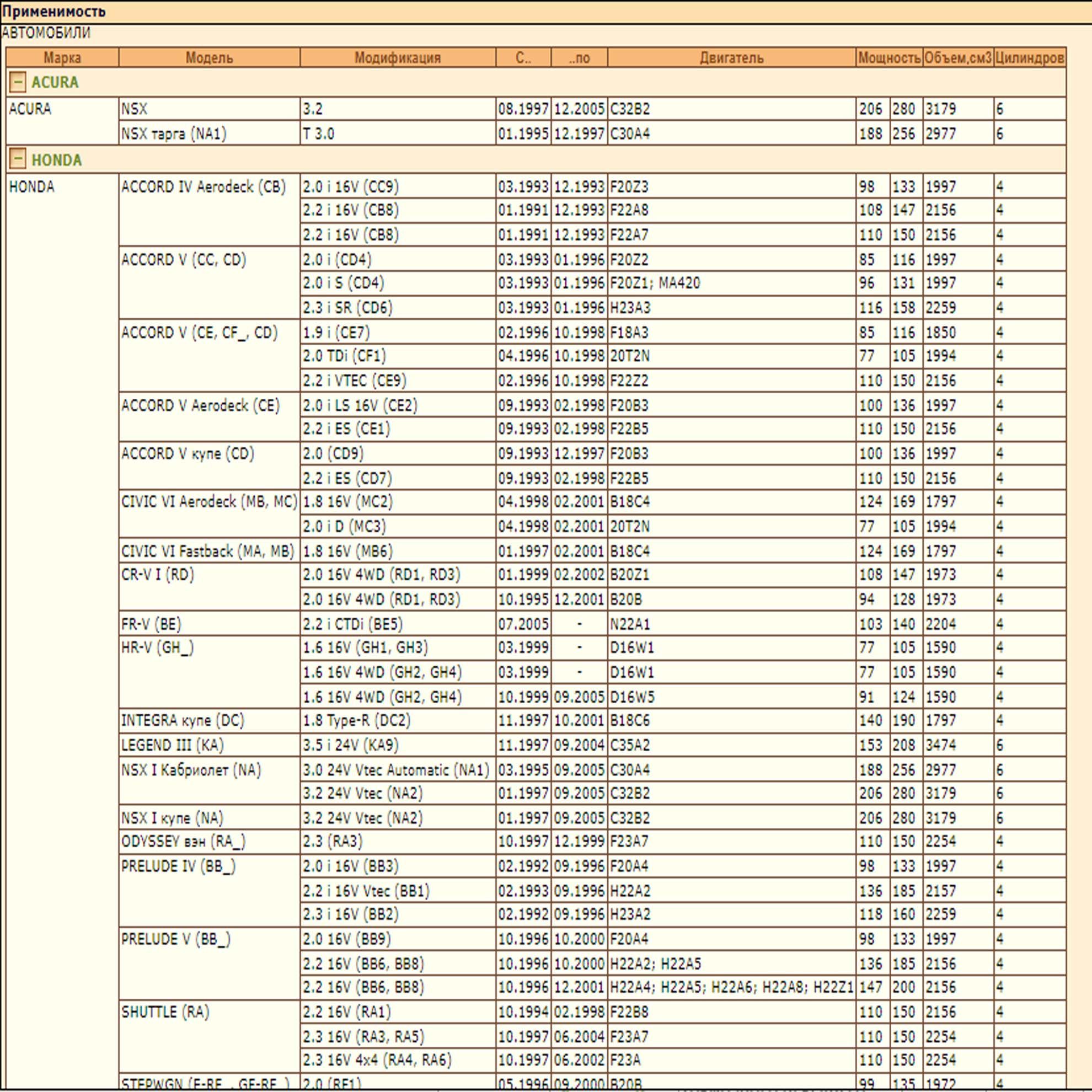Select 'NSX I купе (NA)' model cell

(209, 818)
